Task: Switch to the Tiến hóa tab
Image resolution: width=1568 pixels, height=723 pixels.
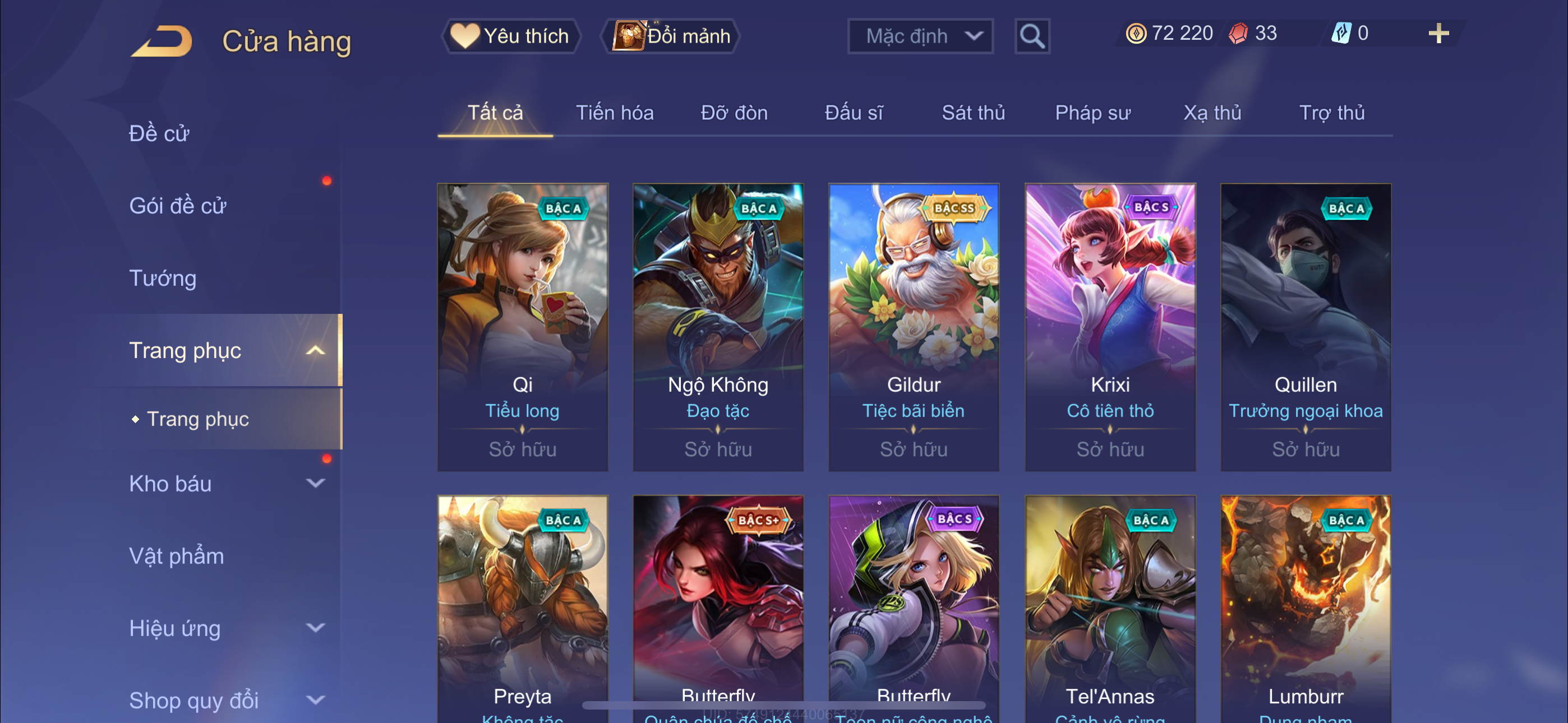Action: pos(615,113)
